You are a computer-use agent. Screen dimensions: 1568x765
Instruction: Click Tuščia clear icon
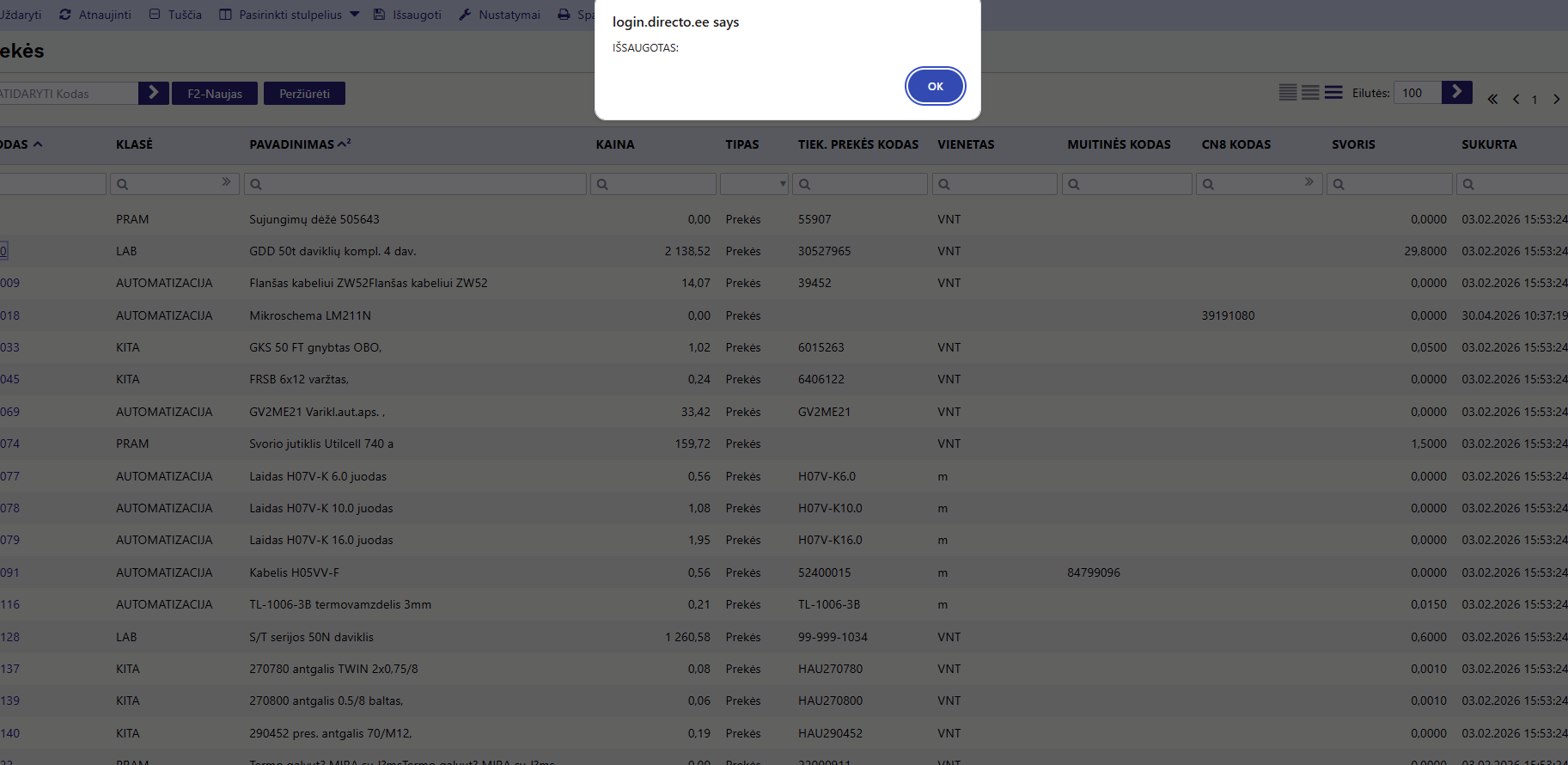coord(155,15)
